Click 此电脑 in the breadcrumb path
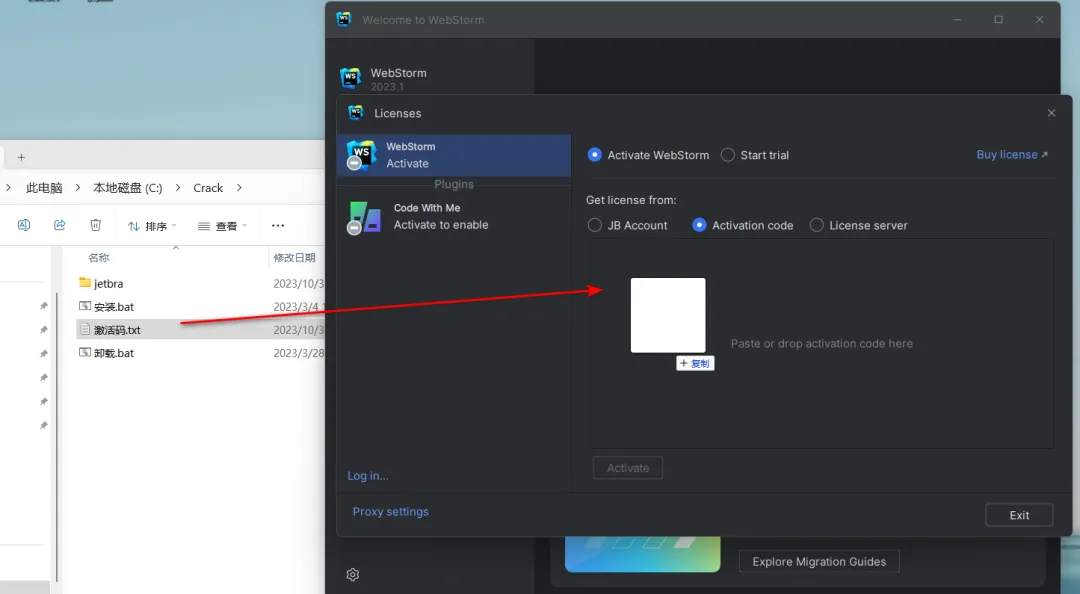The width and height of the screenshot is (1080, 594). click(44, 187)
